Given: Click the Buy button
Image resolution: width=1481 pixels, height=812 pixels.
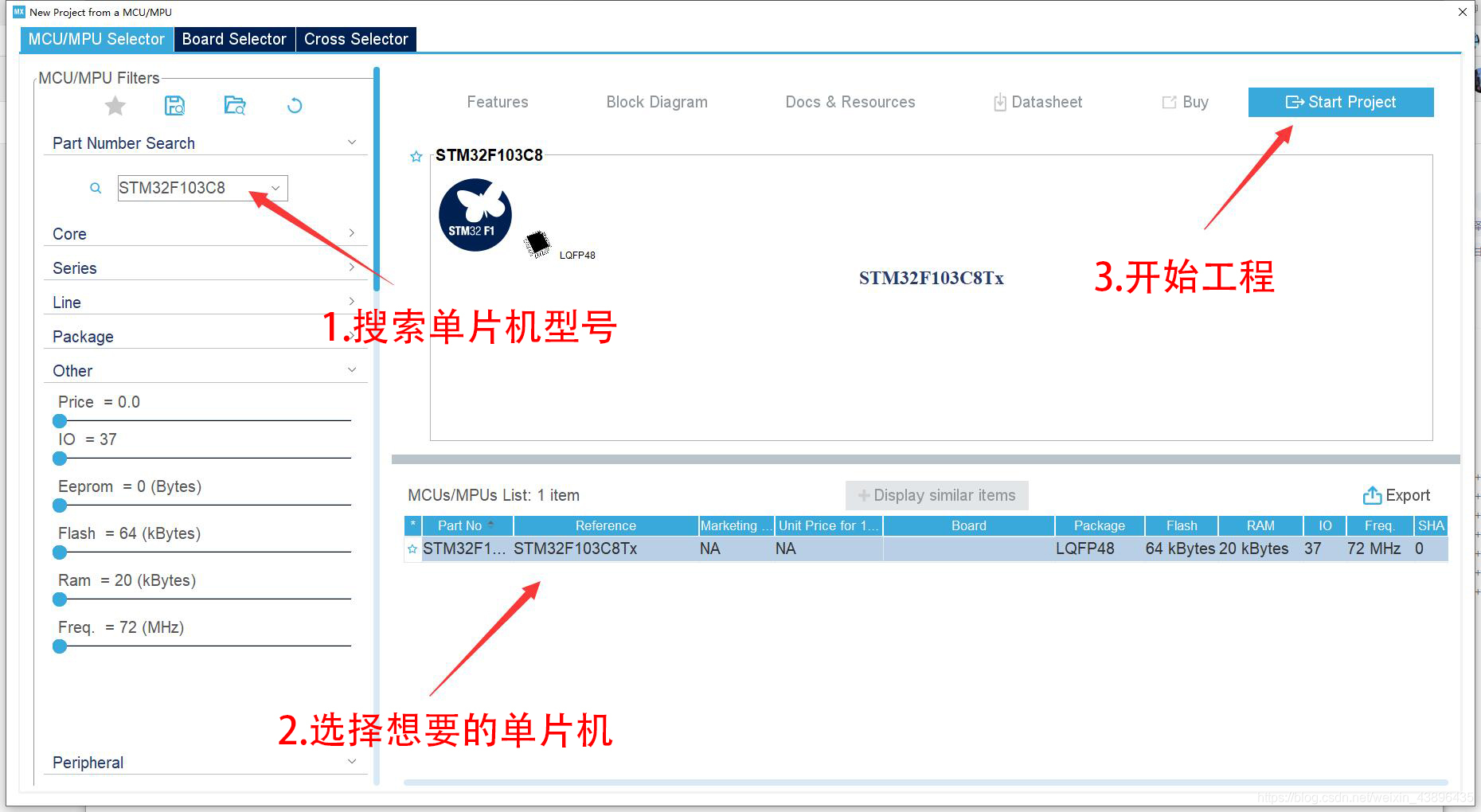Looking at the screenshot, I should 1186,102.
